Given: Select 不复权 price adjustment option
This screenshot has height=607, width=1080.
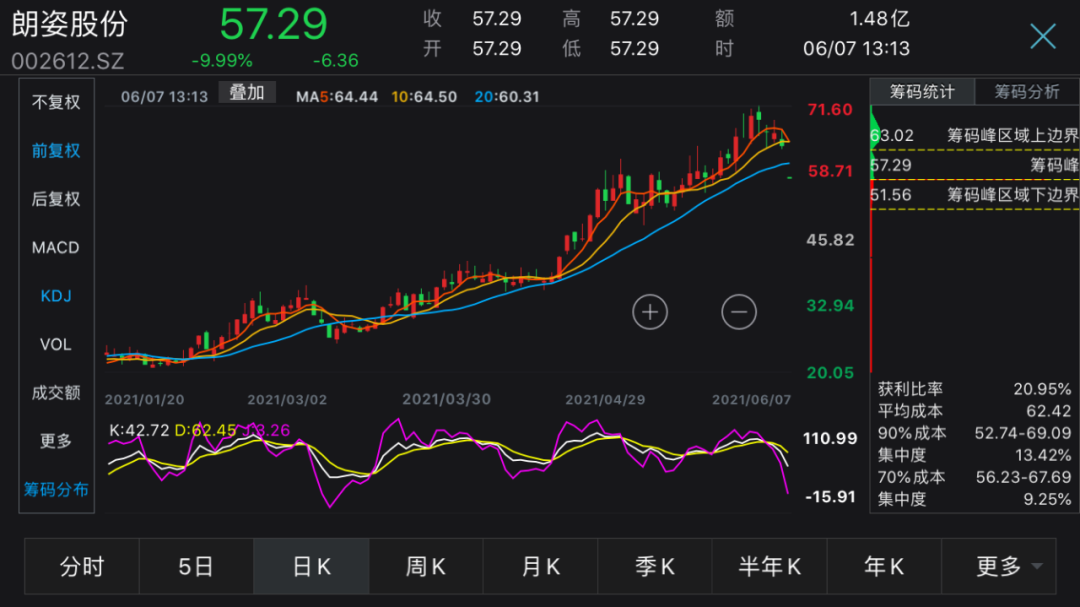Looking at the screenshot, I should click(56, 103).
